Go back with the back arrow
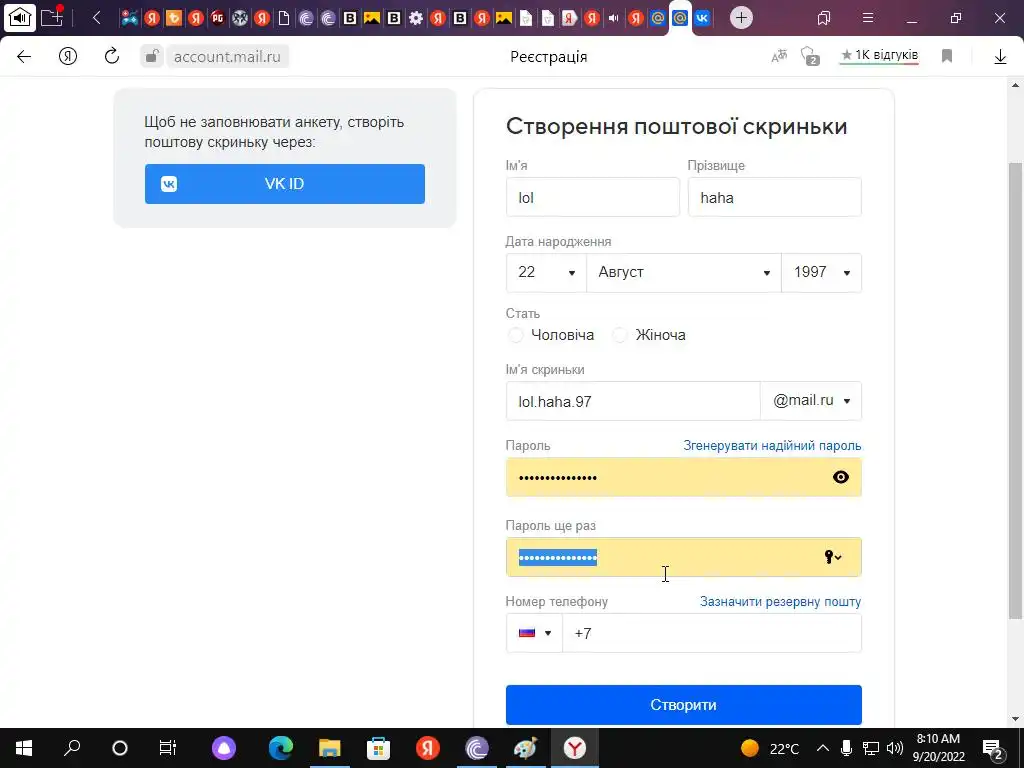This screenshot has width=1024, height=768. tap(24, 56)
